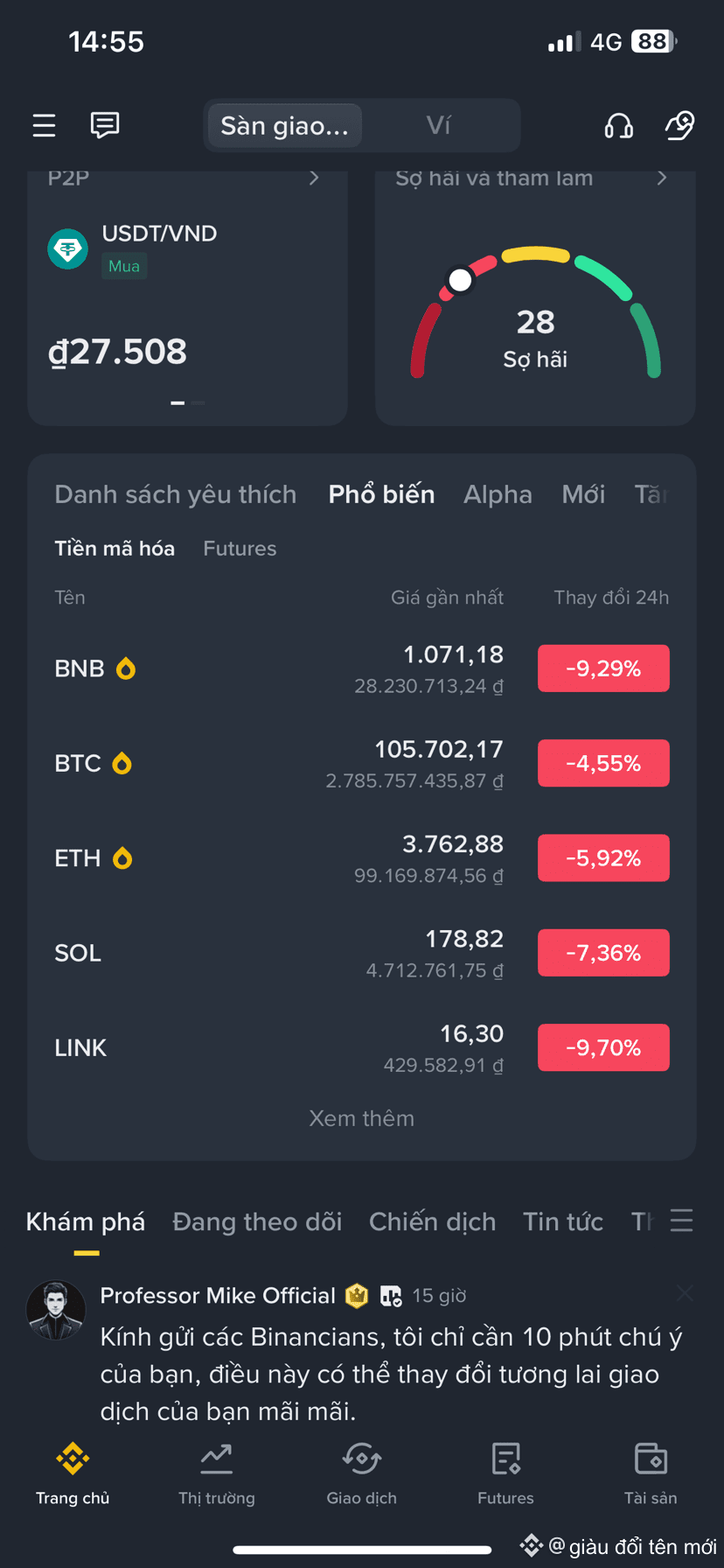Viewport: 724px width, 1568px height.
Task: Open Giao dịch trade icon
Action: coord(362,1458)
